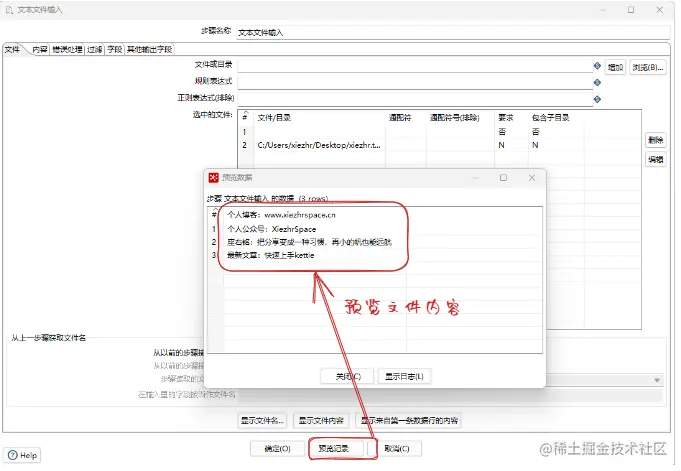Viewport: 681px width, 471px height.
Task: Click the red Kettle icon in 预览数据 title bar
Action: (x=215, y=179)
